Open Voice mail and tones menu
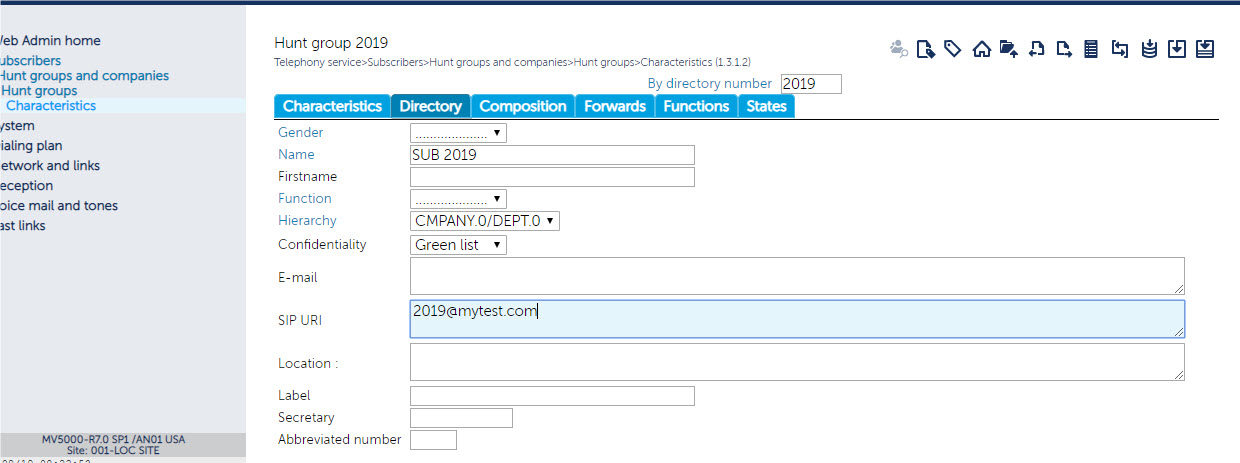Image resolution: width=1240 pixels, height=463 pixels. [59, 206]
